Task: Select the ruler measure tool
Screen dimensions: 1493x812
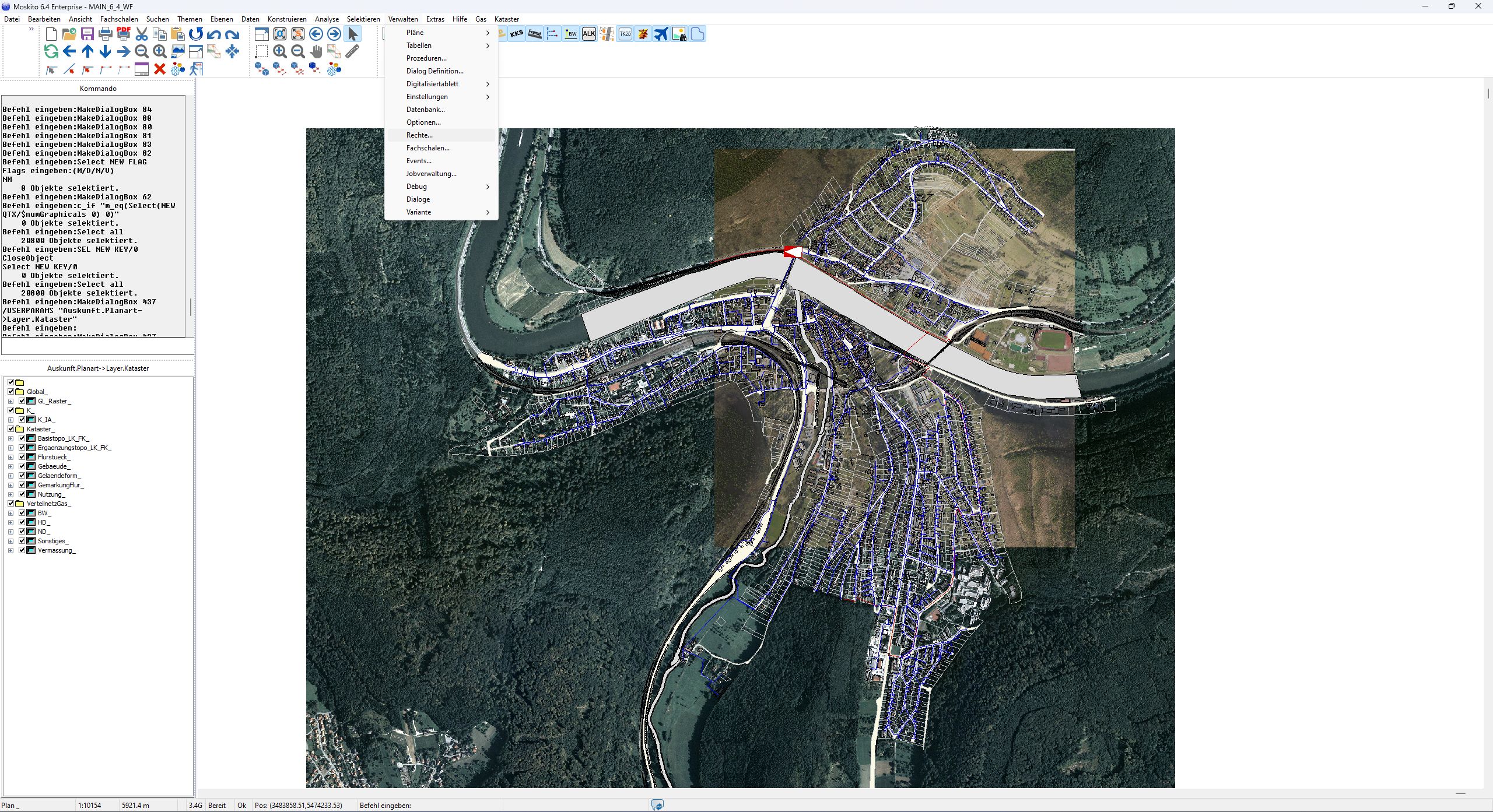Action: tap(352, 51)
